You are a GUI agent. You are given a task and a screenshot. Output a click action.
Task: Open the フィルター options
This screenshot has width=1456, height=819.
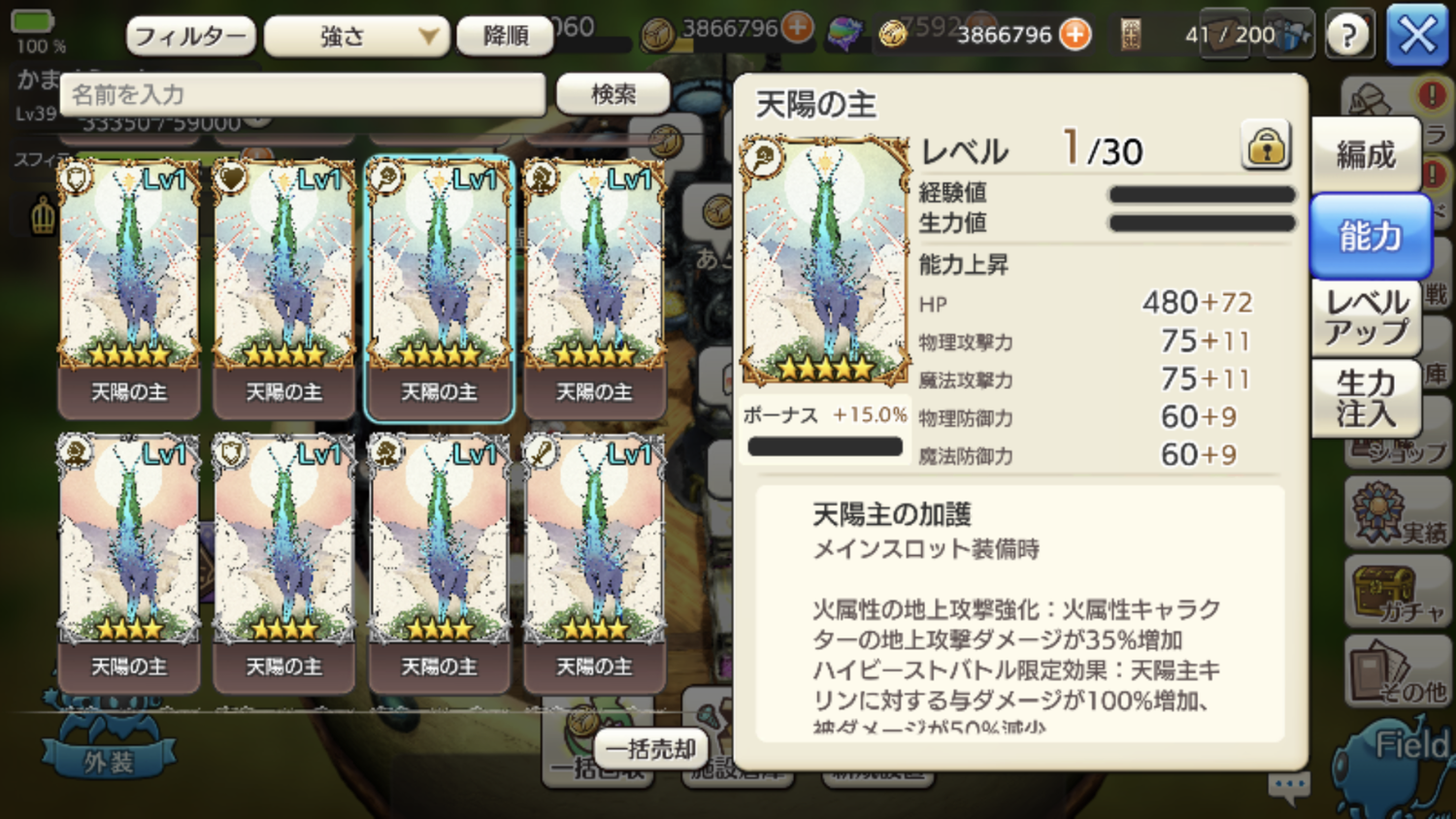(x=190, y=37)
